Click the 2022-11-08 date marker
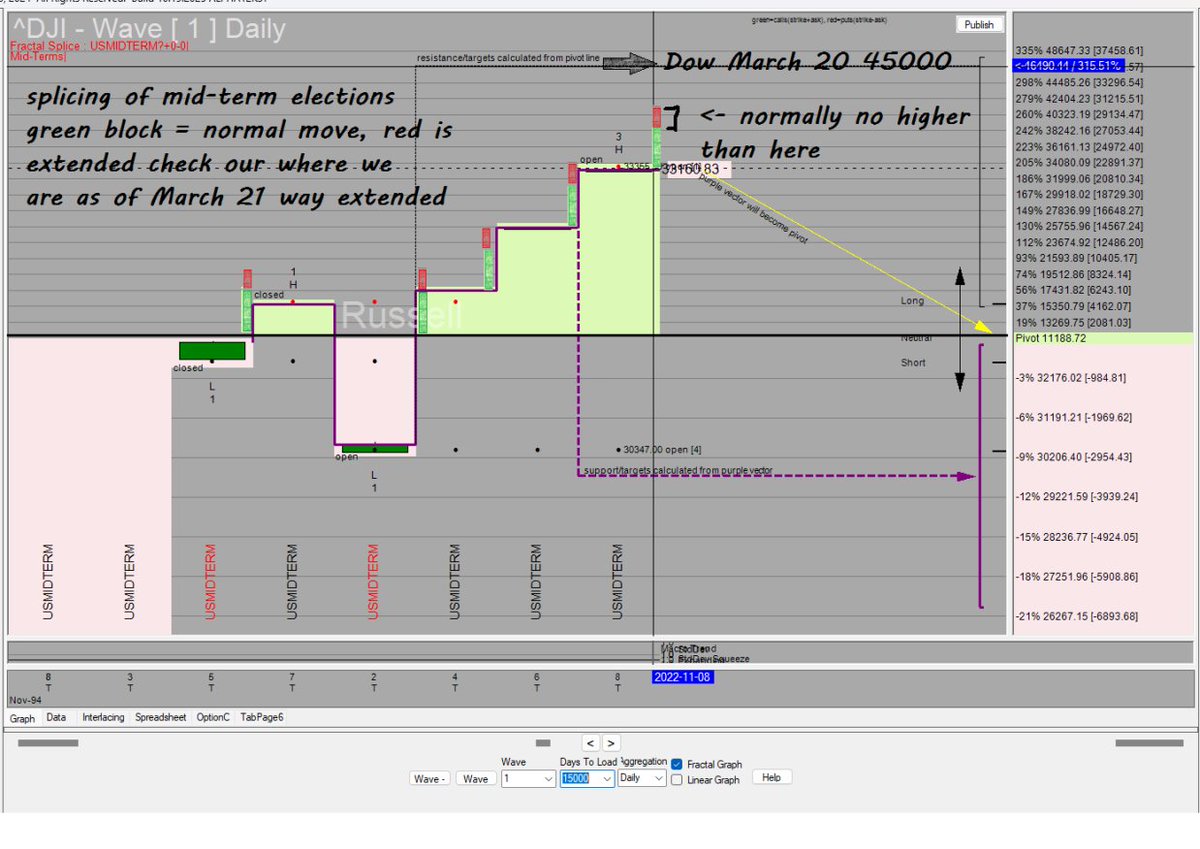The height and width of the screenshot is (849, 1200). coord(682,677)
